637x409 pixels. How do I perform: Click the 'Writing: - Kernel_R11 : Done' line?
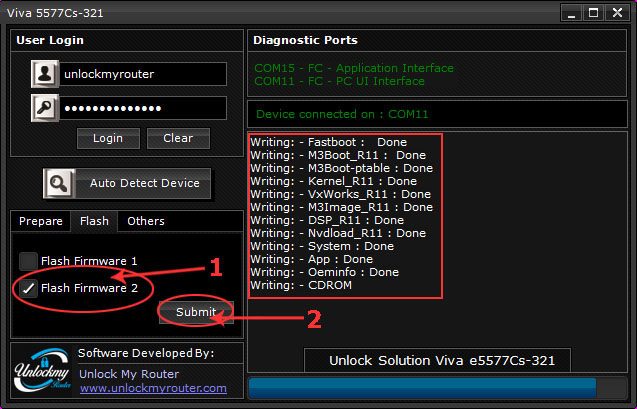(x=334, y=181)
